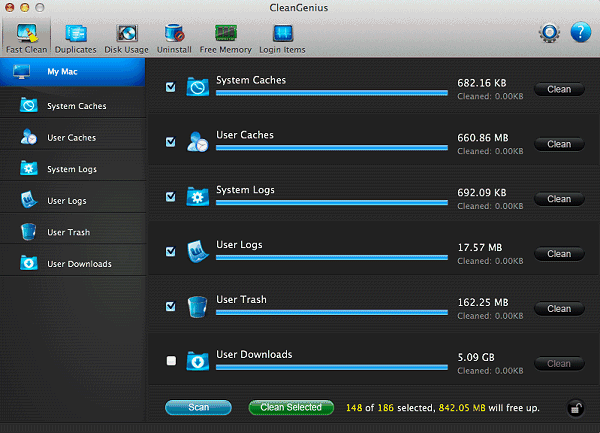Open settings via the gear icon
Screen dimensions: 600x433
click(x=548, y=32)
